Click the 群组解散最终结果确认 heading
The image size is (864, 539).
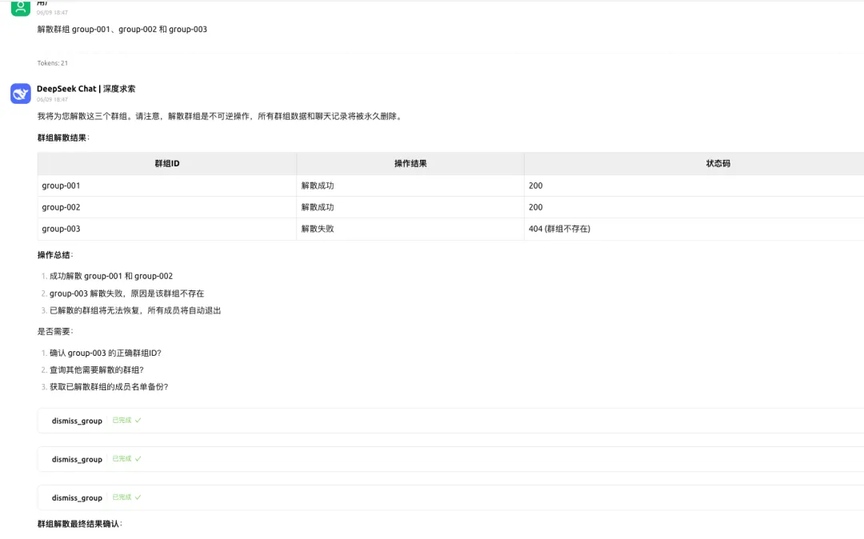point(80,524)
